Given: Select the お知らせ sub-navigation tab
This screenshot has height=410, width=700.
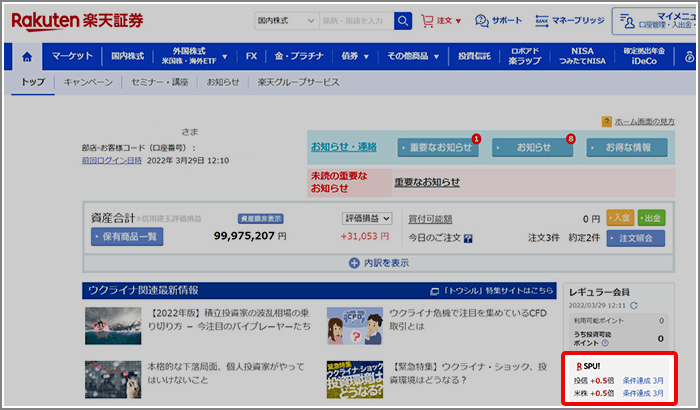Looking at the screenshot, I should 222,82.
